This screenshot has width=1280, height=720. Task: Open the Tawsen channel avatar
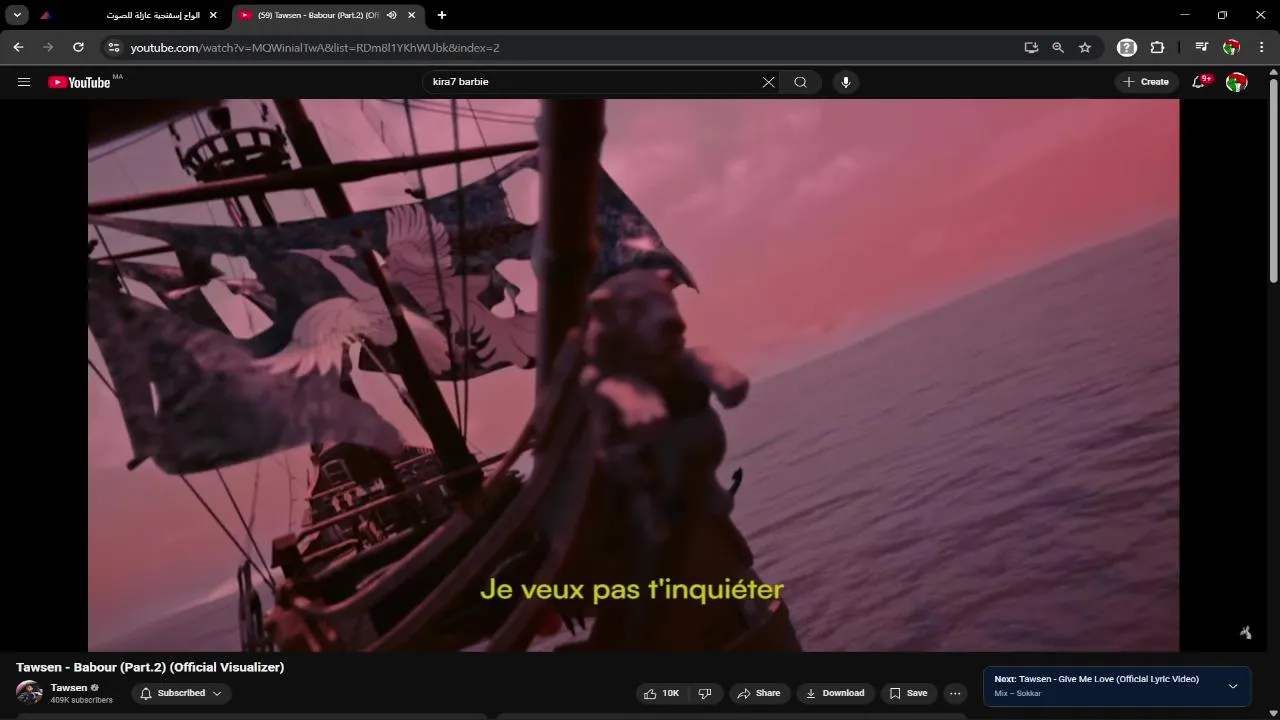pos(29,693)
